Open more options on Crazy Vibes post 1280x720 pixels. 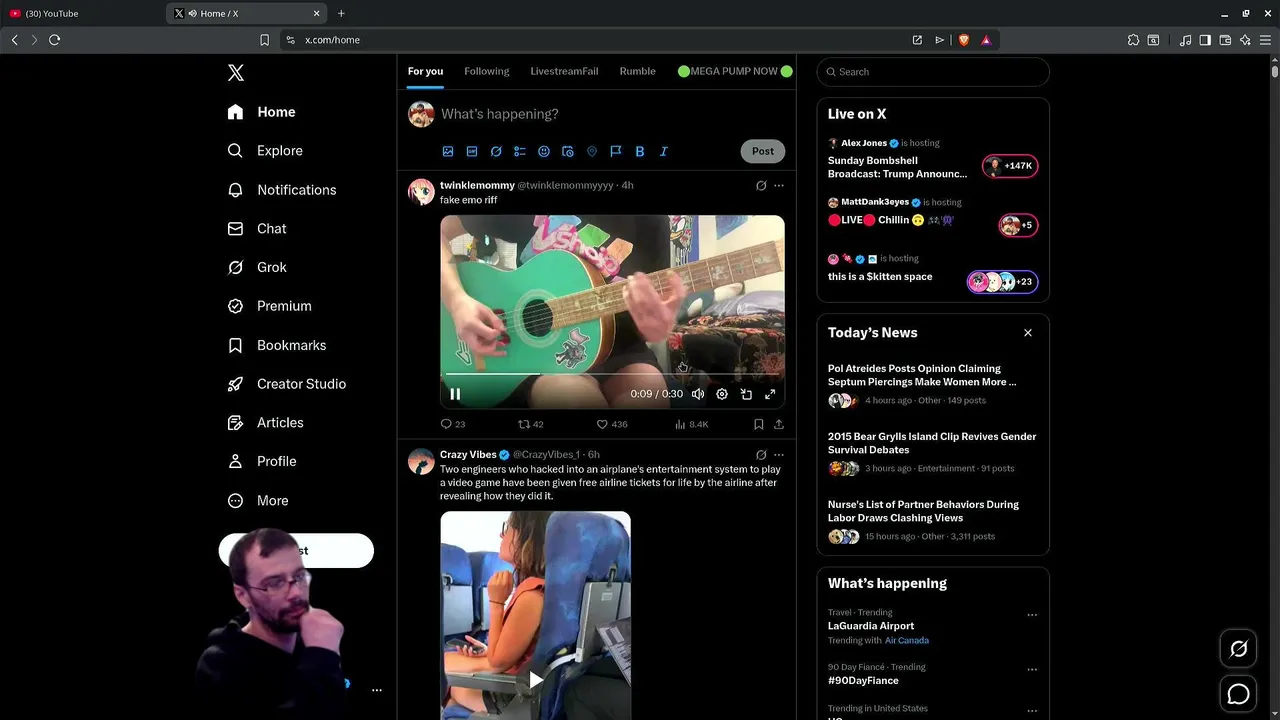coord(779,455)
